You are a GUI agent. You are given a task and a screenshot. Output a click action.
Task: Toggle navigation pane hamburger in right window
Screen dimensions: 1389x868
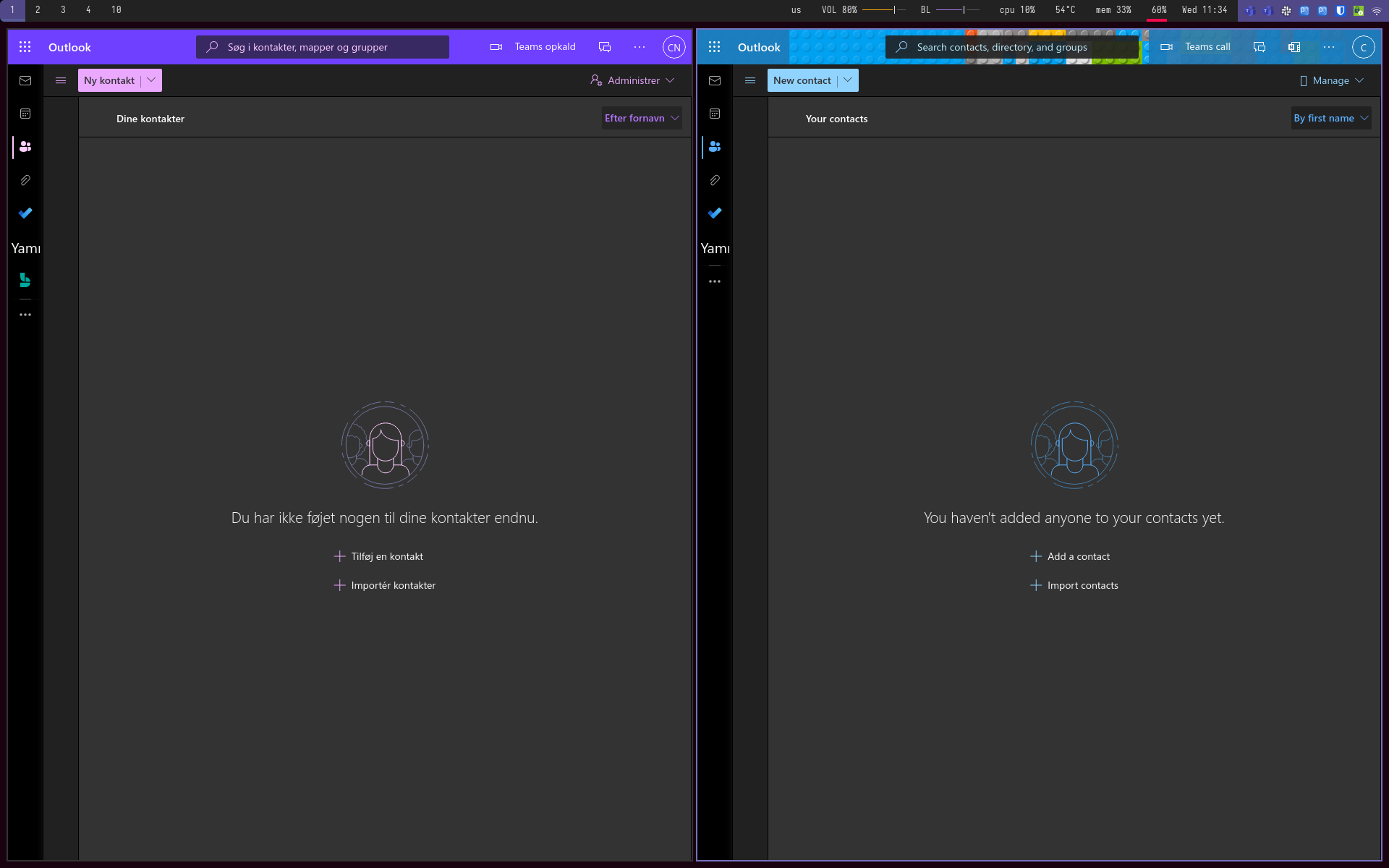[750, 80]
